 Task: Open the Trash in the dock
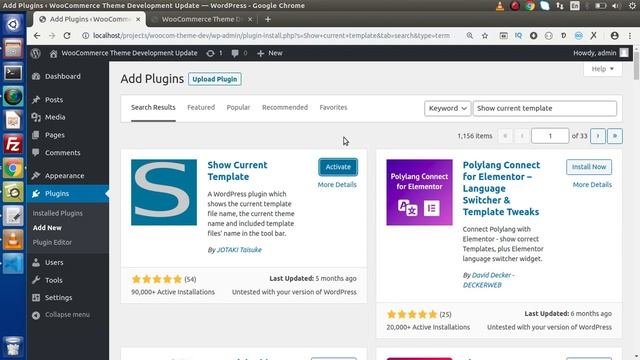click(13, 347)
